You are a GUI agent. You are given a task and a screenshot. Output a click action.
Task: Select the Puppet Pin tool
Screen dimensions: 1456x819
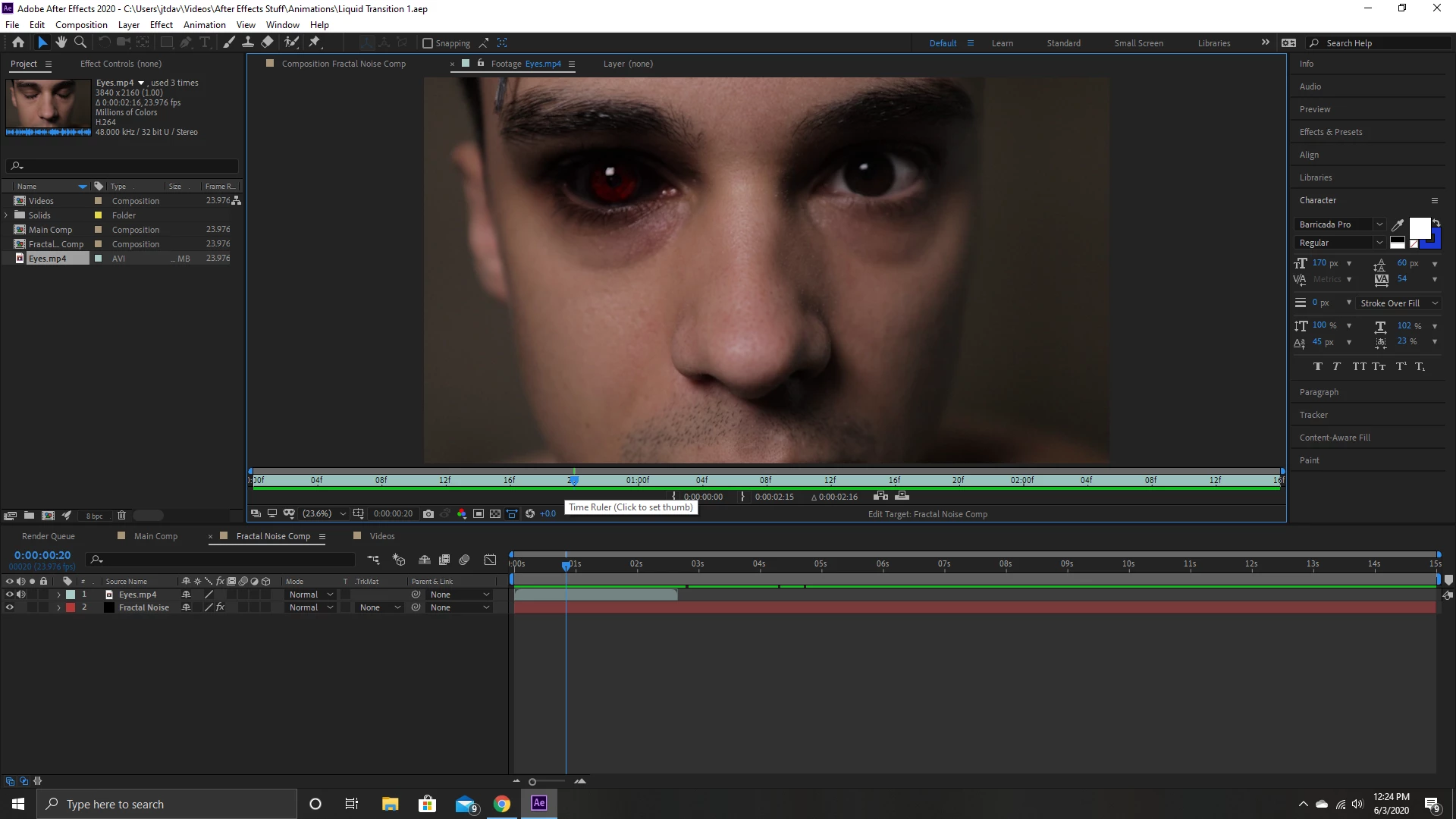(x=315, y=42)
